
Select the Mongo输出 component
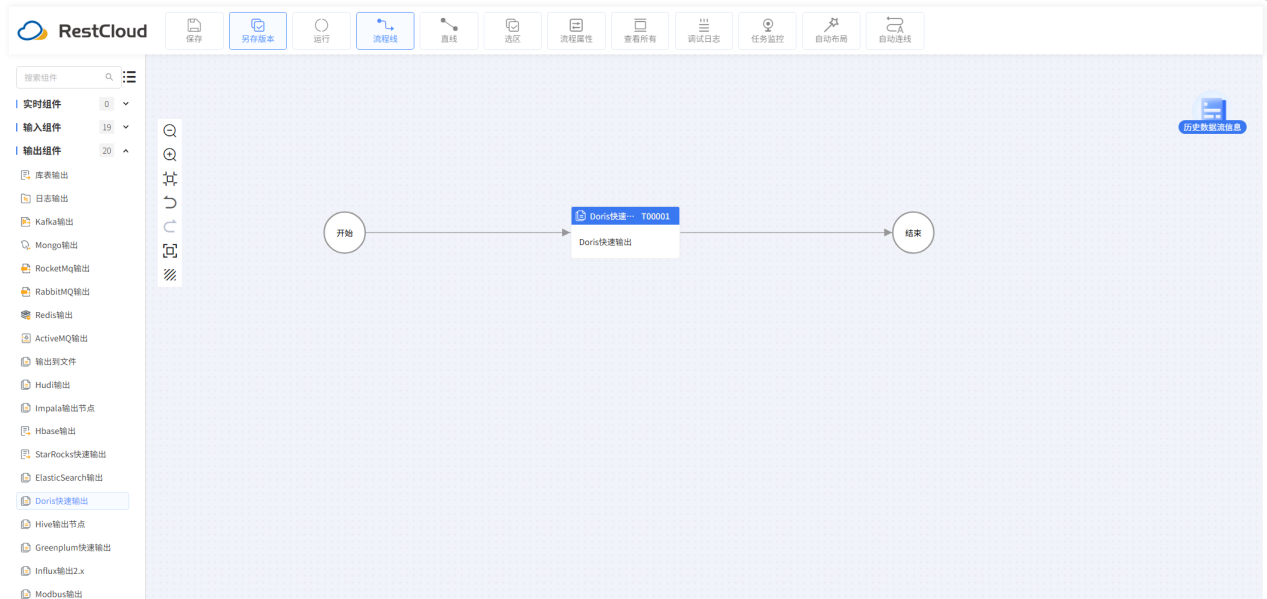tap(72, 245)
